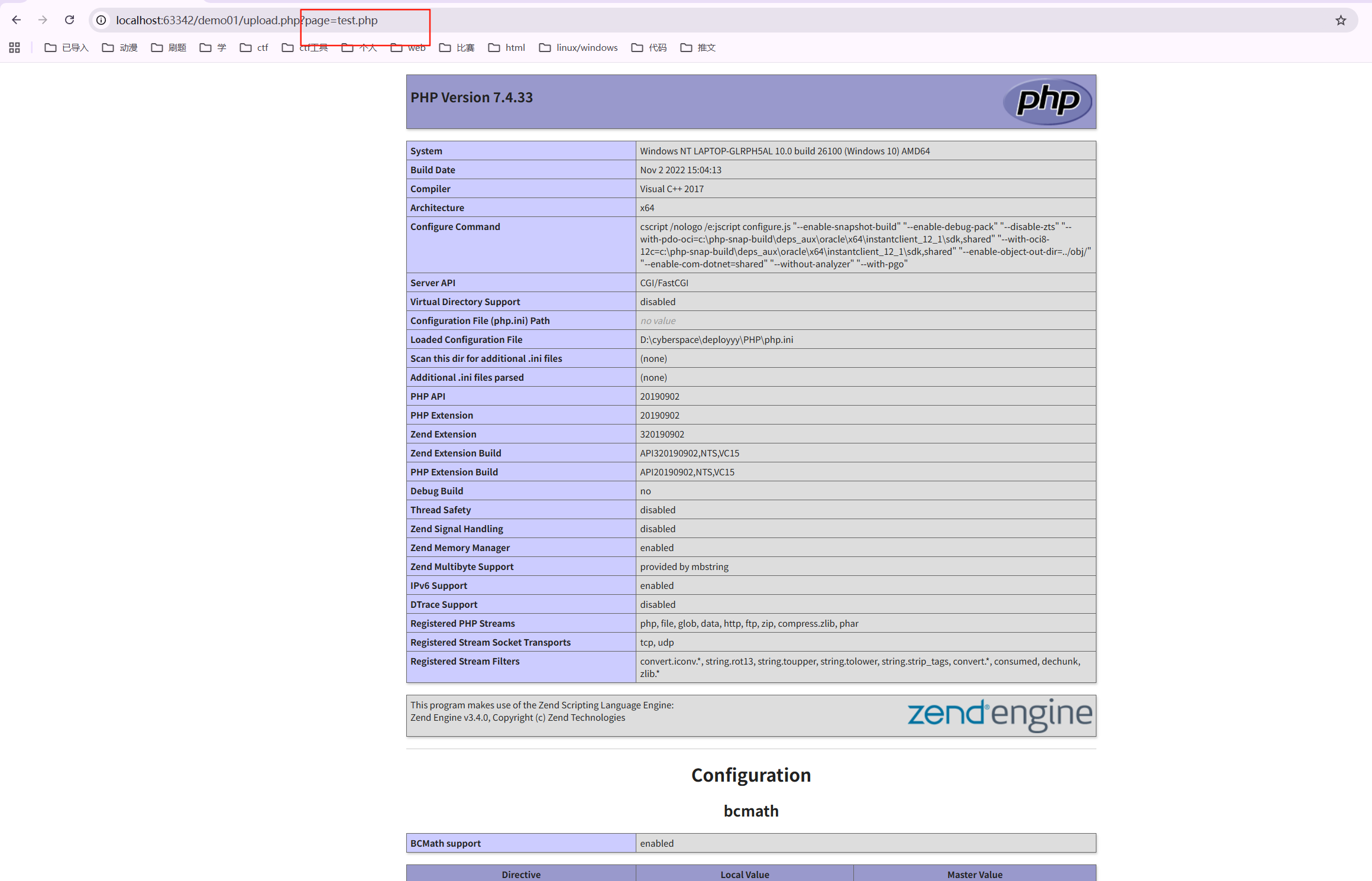Bookmark this page with the star icon
Screen dimensions: 1372x881
tap(1341, 21)
